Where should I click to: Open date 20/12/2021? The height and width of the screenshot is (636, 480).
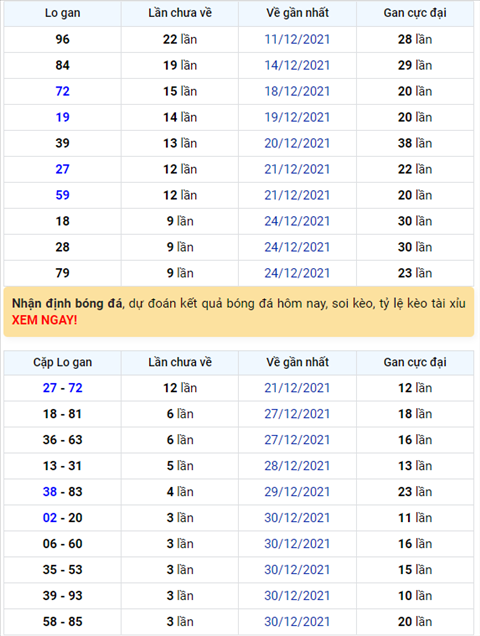tap(297, 143)
